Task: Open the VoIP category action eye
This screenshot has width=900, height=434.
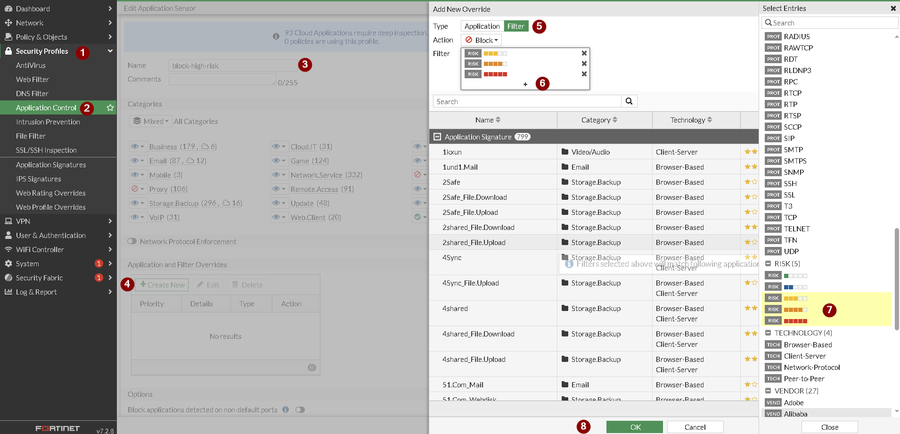Action: (x=138, y=218)
